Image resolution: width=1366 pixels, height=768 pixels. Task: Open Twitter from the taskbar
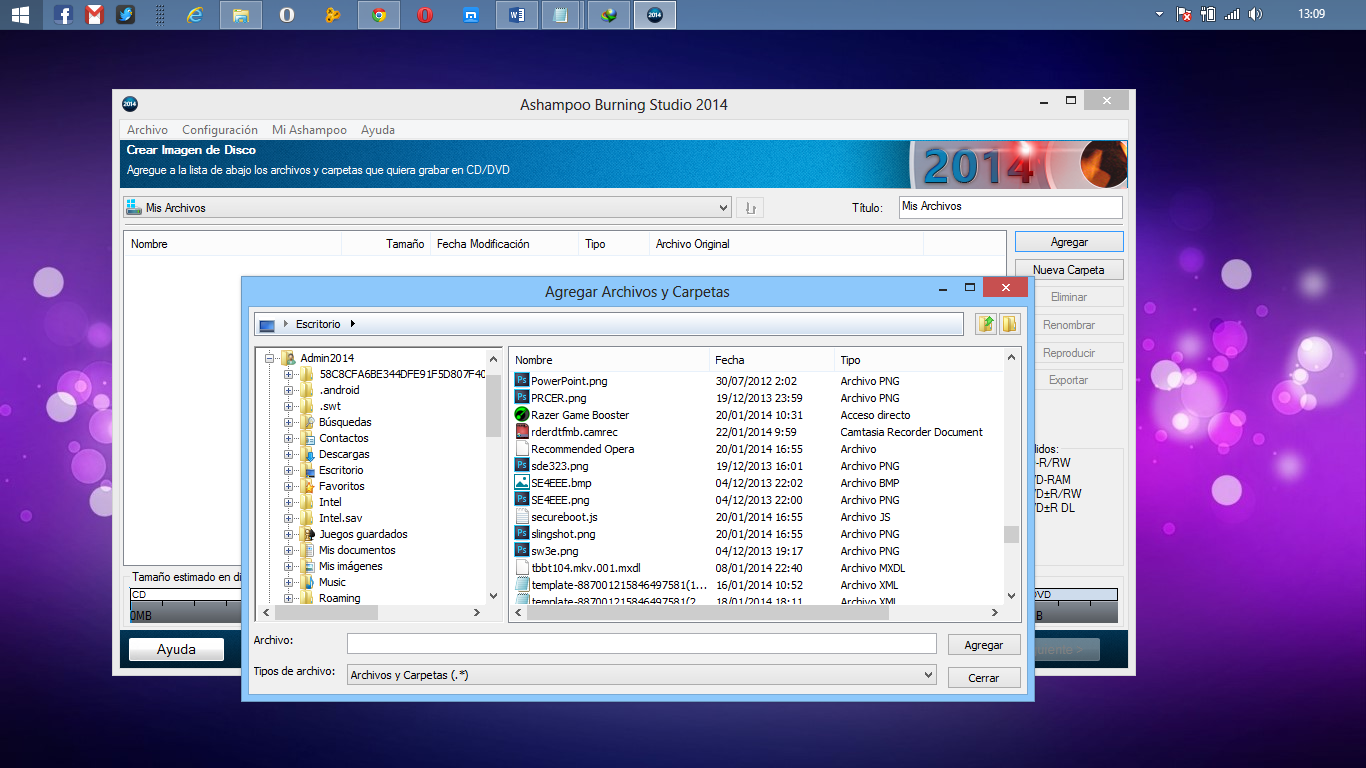126,15
